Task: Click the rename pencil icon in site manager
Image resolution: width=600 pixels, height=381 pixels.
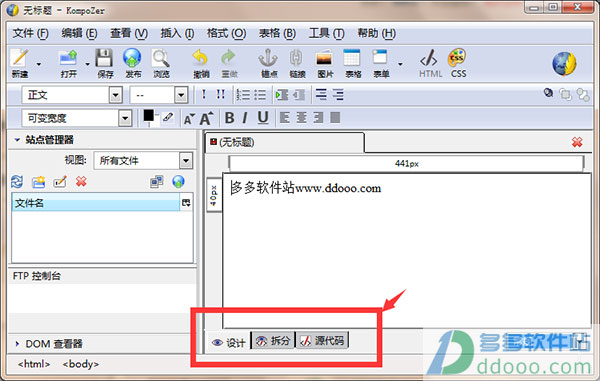Action: pos(60,181)
